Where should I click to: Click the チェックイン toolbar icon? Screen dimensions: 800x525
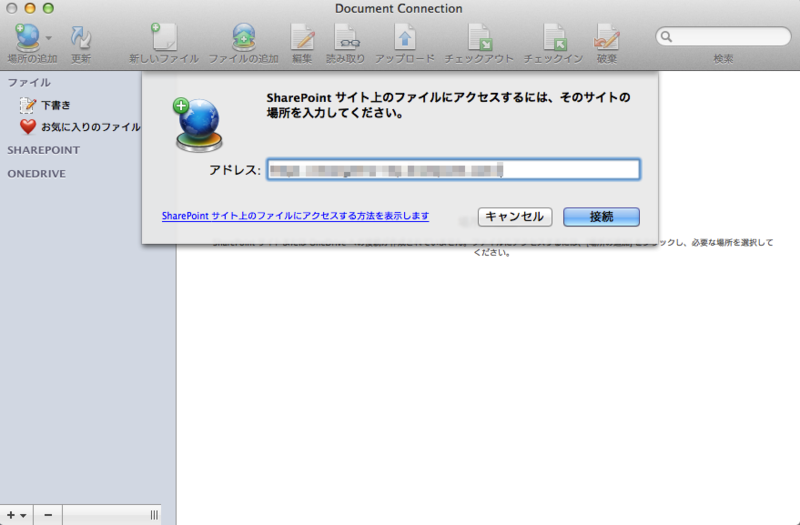click(554, 37)
